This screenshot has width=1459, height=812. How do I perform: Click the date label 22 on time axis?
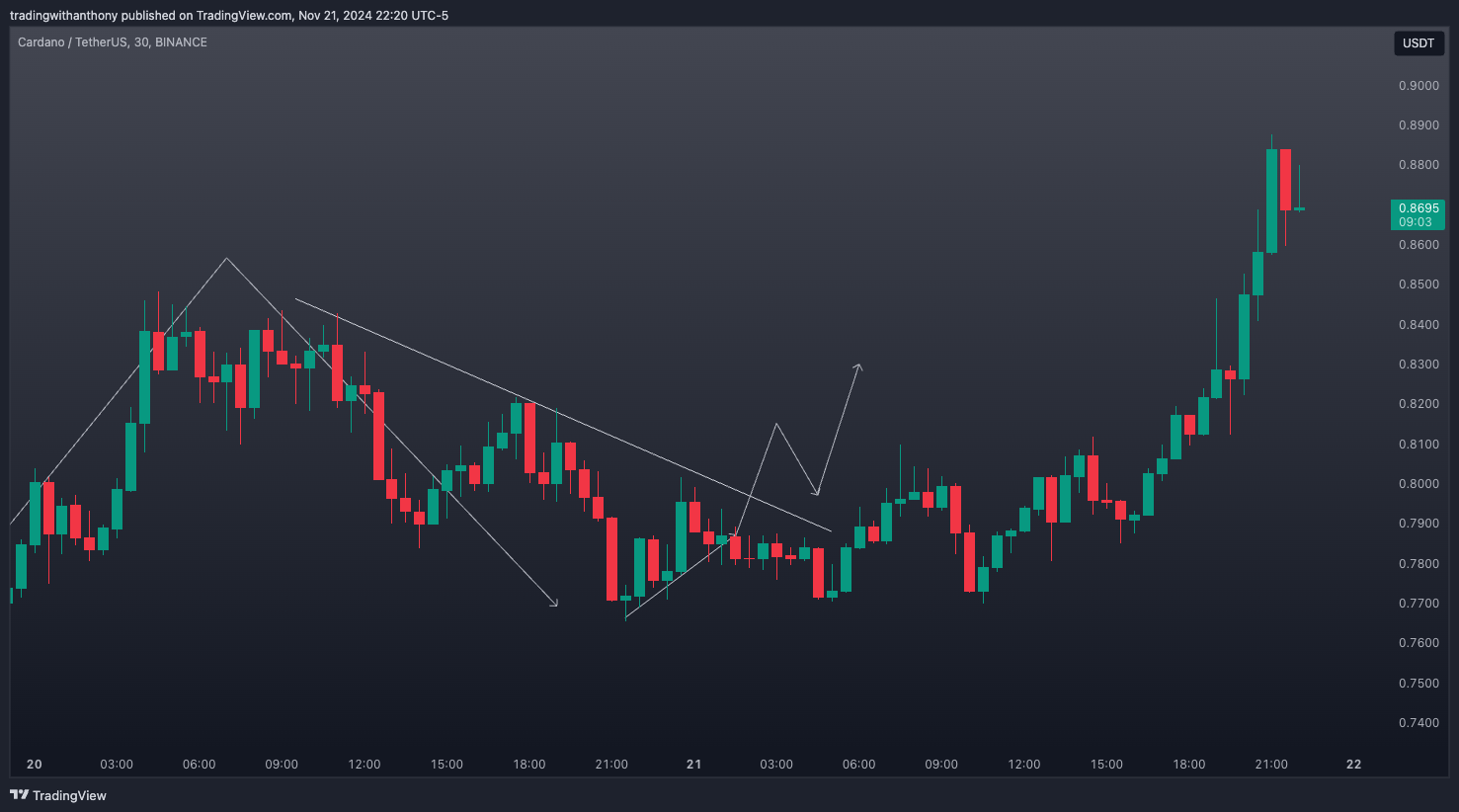1354,765
